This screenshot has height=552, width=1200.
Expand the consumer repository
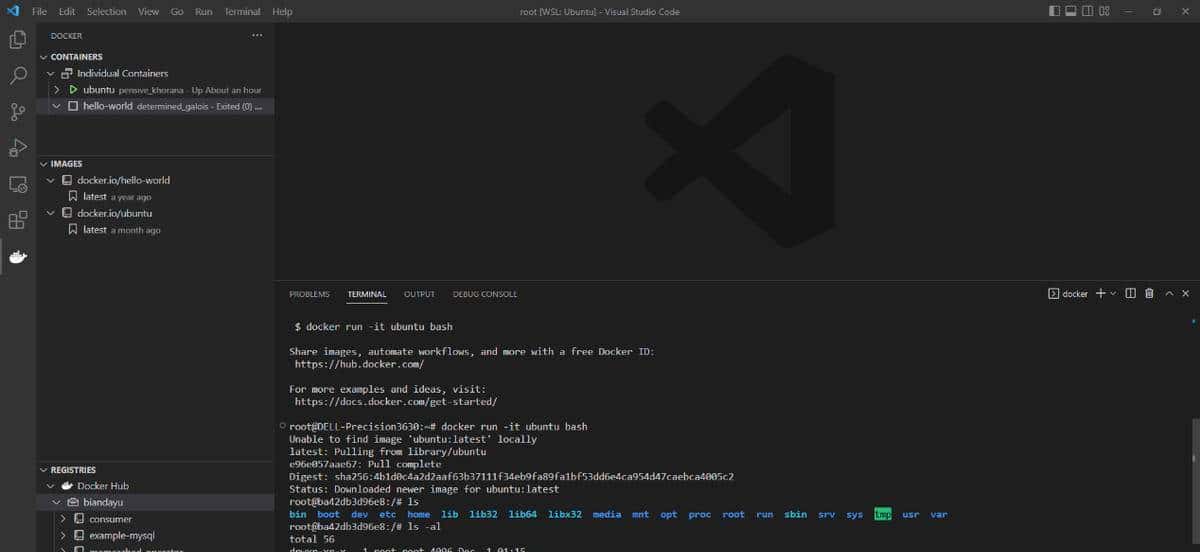point(63,519)
